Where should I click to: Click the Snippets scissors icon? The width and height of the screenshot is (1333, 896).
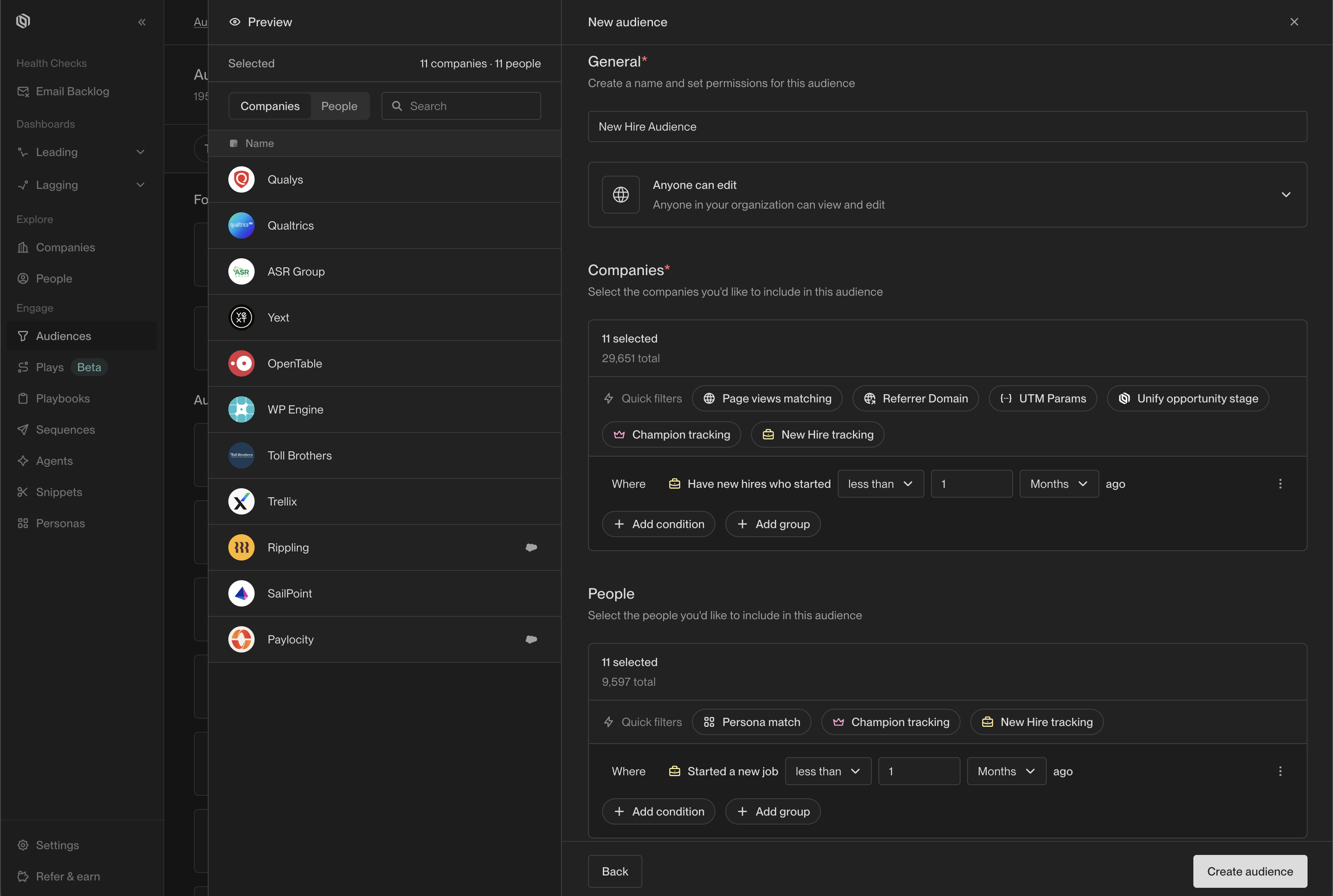pos(23,492)
